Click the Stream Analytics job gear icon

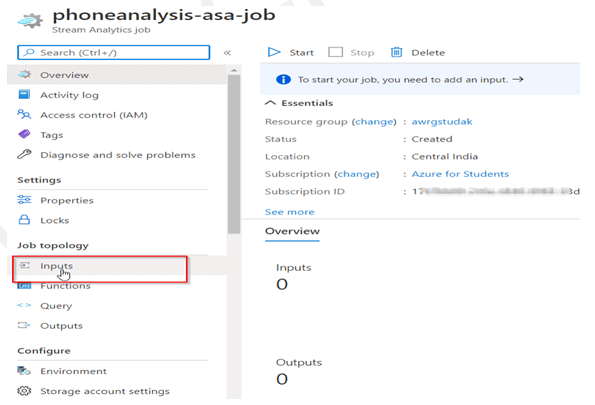(30, 20)
